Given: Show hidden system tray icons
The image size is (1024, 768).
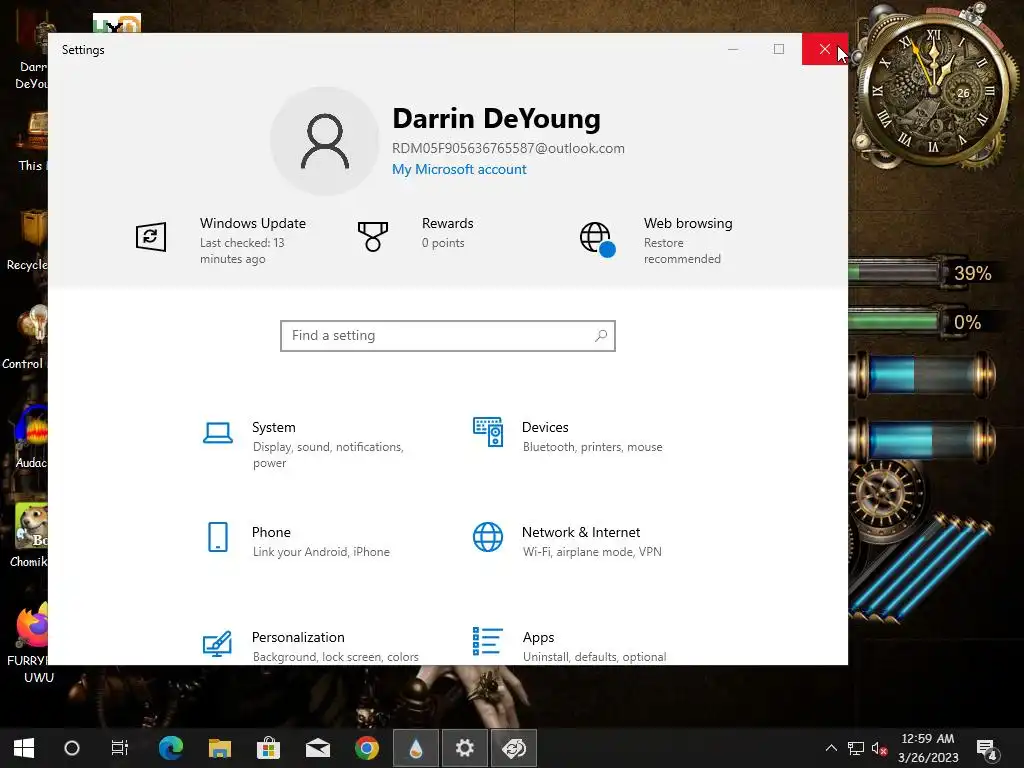Looking at the screenshot, I should (x=831, y=748).
